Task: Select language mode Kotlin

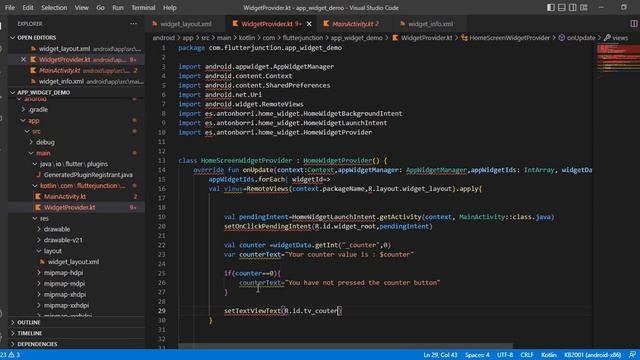Action: tap(549, 355)
